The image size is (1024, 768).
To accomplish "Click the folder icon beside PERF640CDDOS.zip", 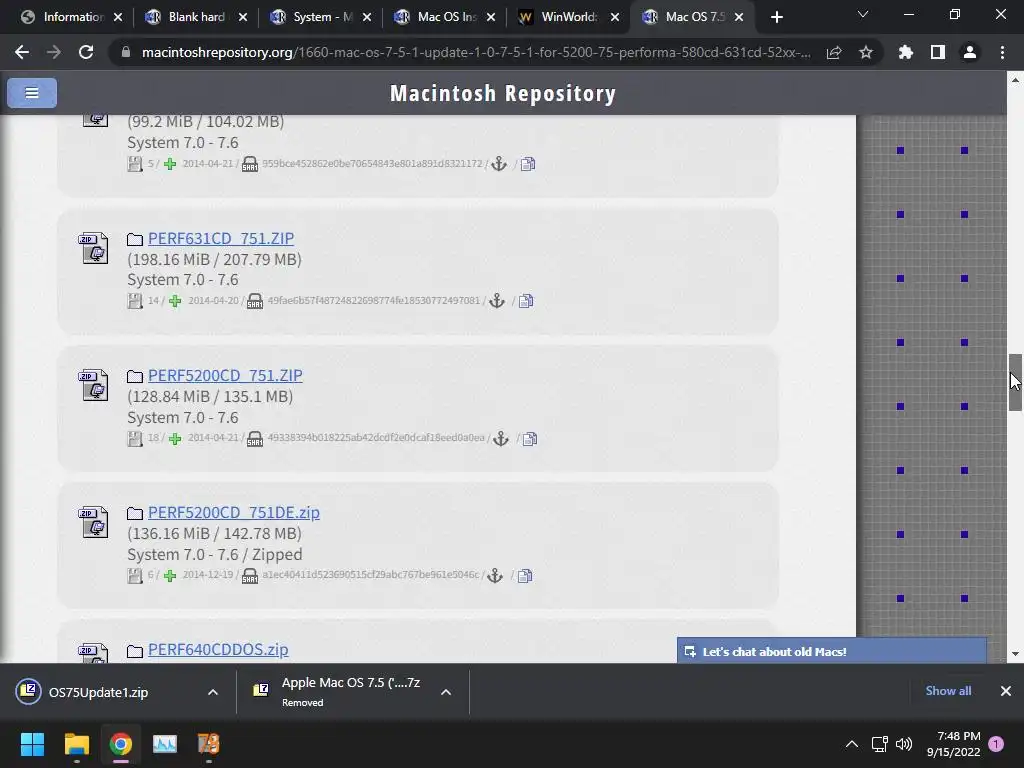I will pyautogui.click(x=135, y=650).
